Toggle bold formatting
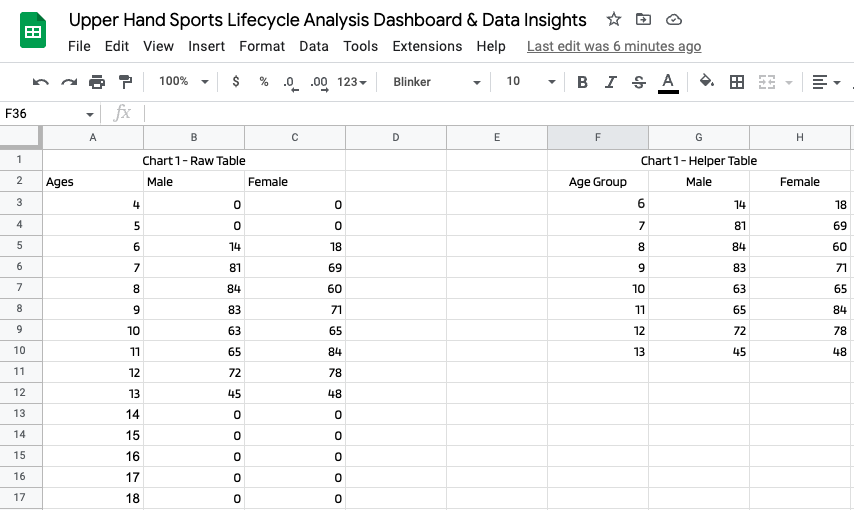The width and height of the screenshot is (854, 510). pyautogui.click(x=582, y=82)
